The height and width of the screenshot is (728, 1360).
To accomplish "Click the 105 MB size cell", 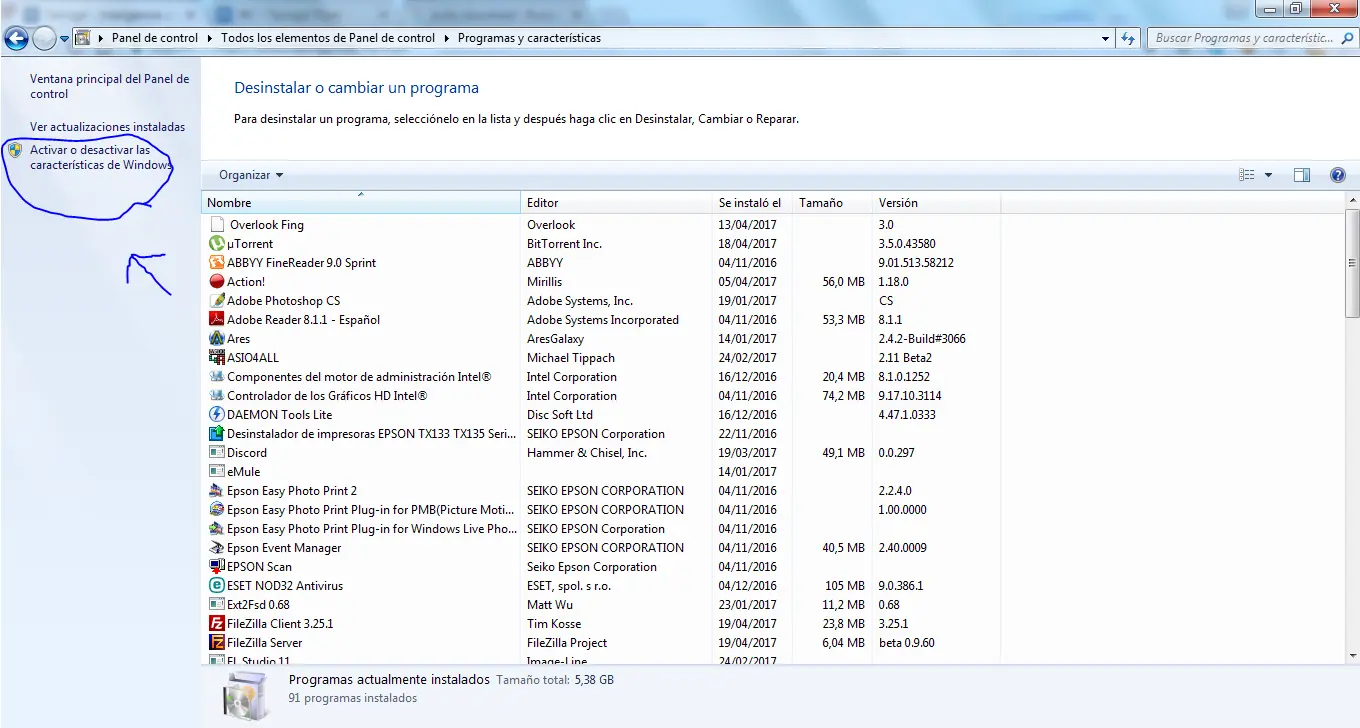I will (x=845, y=586).
